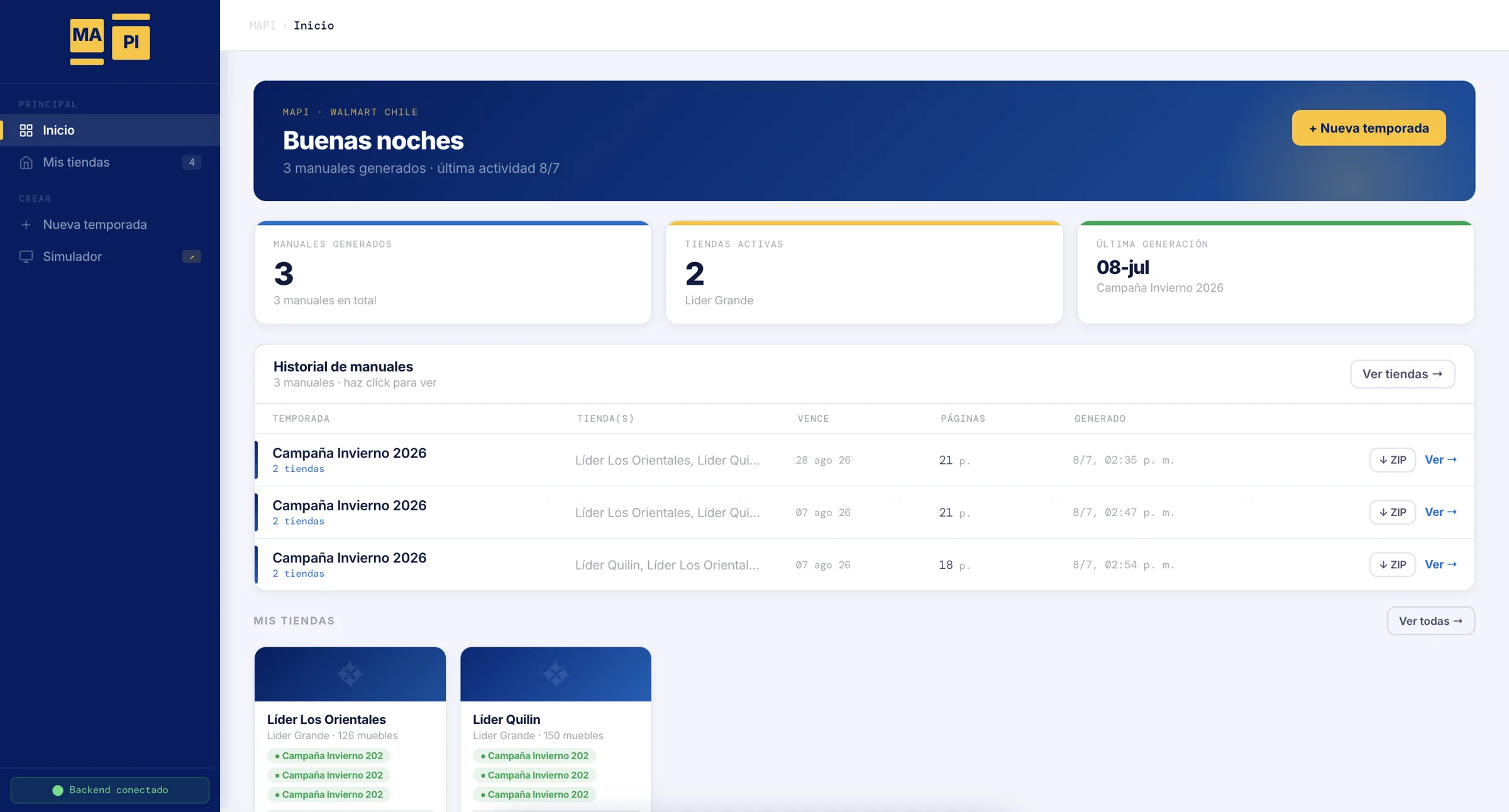Image resolution: width=1509 pixels, height=812 pixels.
Task: Click MAPI in the breadcrumb
Action: 262,25
